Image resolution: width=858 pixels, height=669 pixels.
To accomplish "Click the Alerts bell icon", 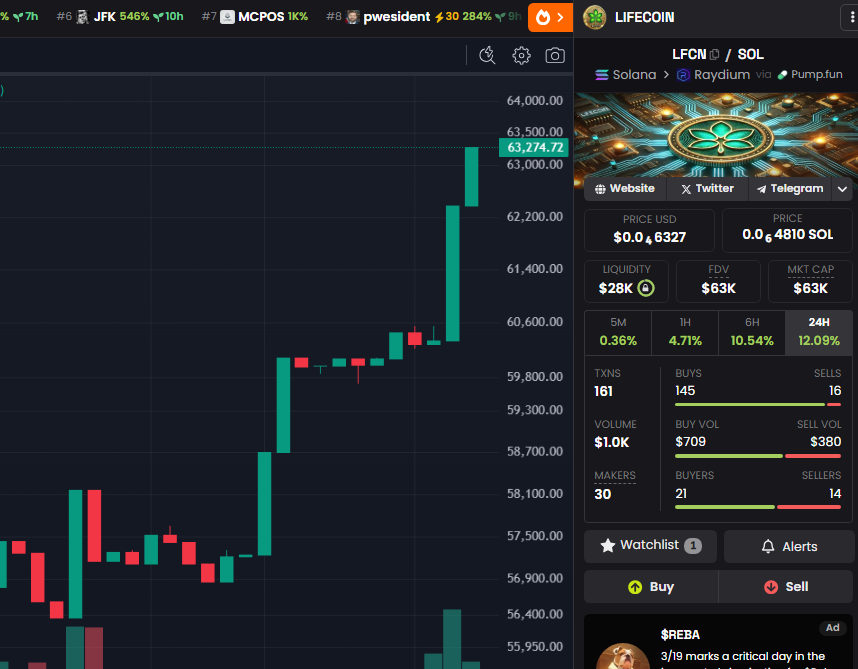I will click(768, 546).
